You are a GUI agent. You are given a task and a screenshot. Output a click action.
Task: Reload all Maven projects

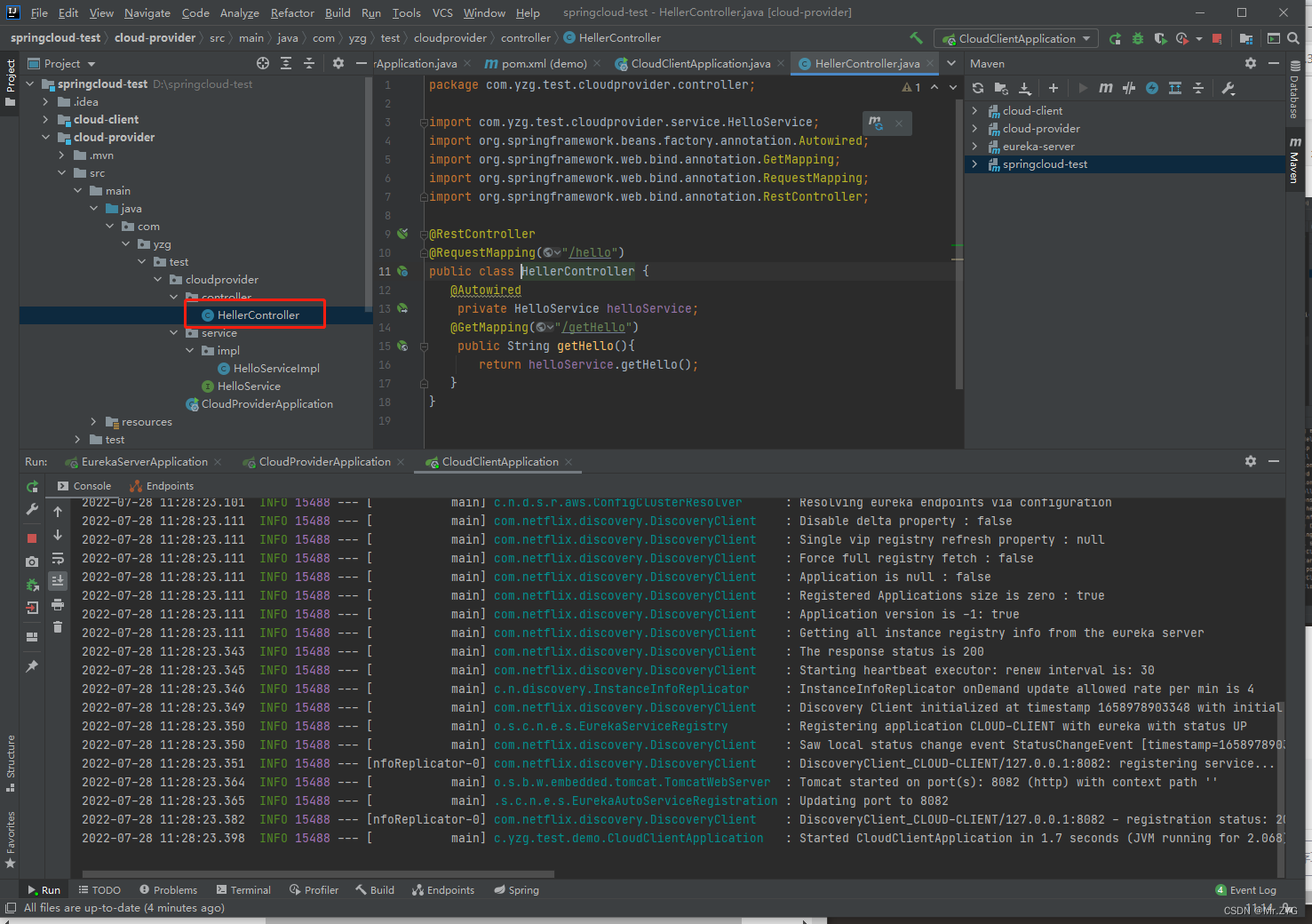click(978, 88)
